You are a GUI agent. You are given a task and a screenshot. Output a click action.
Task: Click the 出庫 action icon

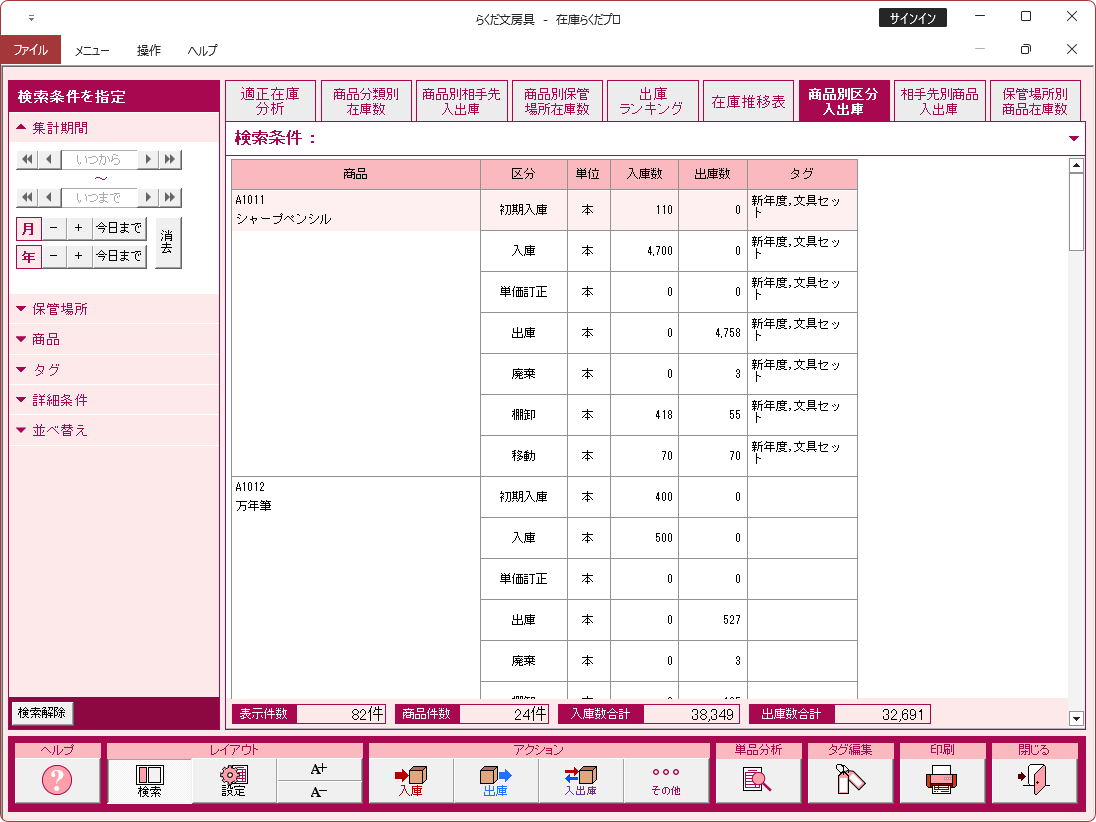[x=496, y=781]
